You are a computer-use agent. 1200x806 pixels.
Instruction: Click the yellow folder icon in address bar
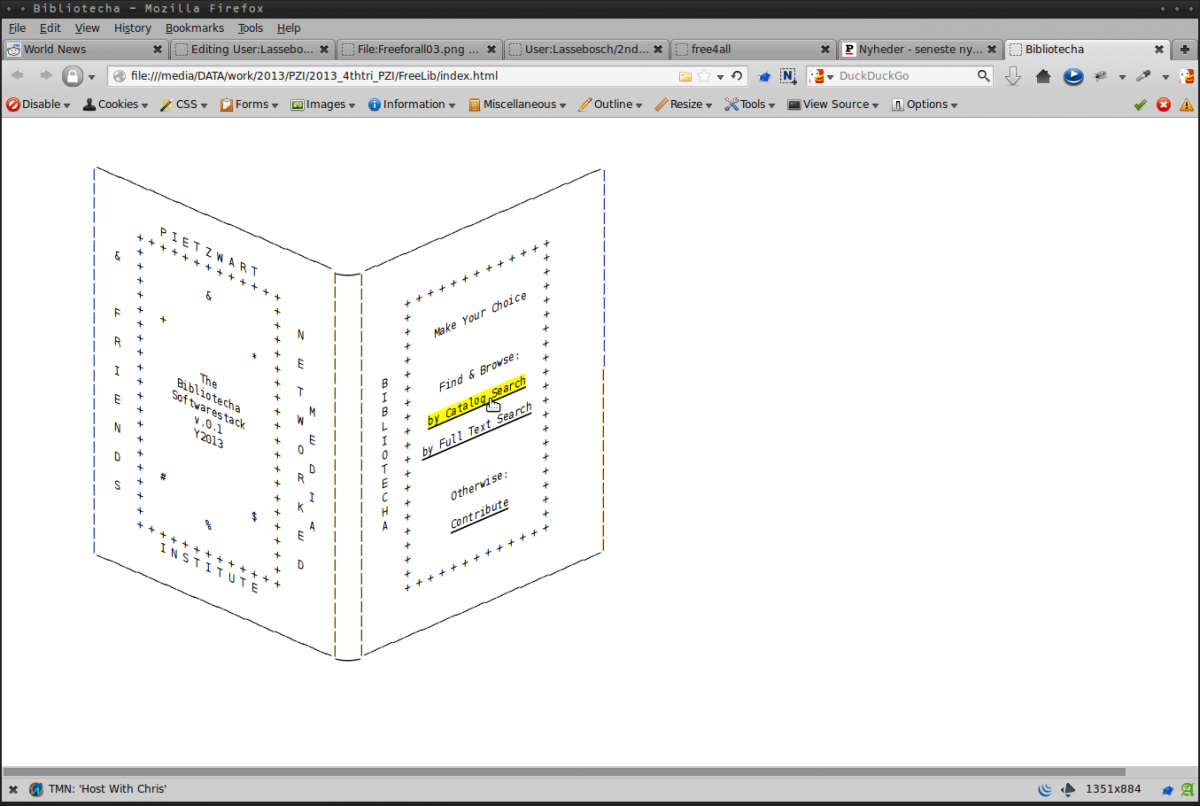(x=685, y=76)
